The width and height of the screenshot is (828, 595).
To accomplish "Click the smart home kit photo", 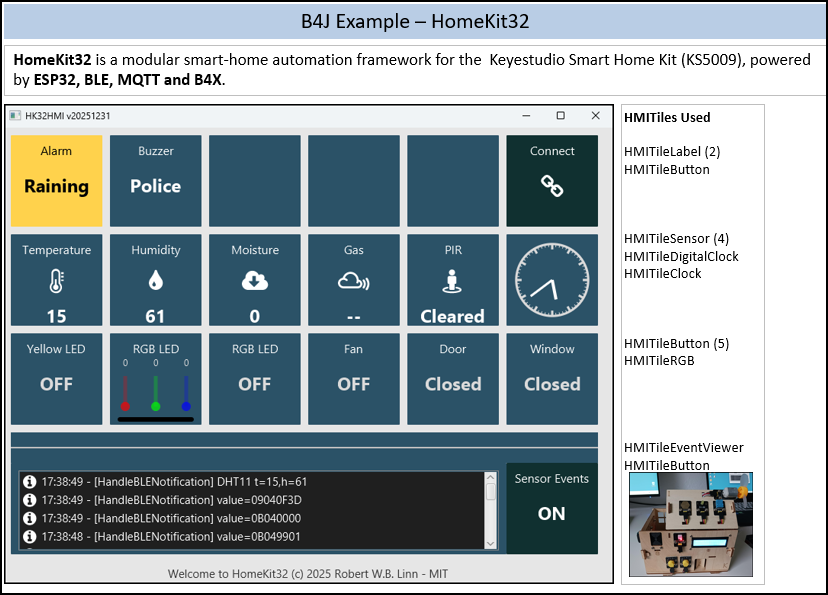I will tap(691, 524).
